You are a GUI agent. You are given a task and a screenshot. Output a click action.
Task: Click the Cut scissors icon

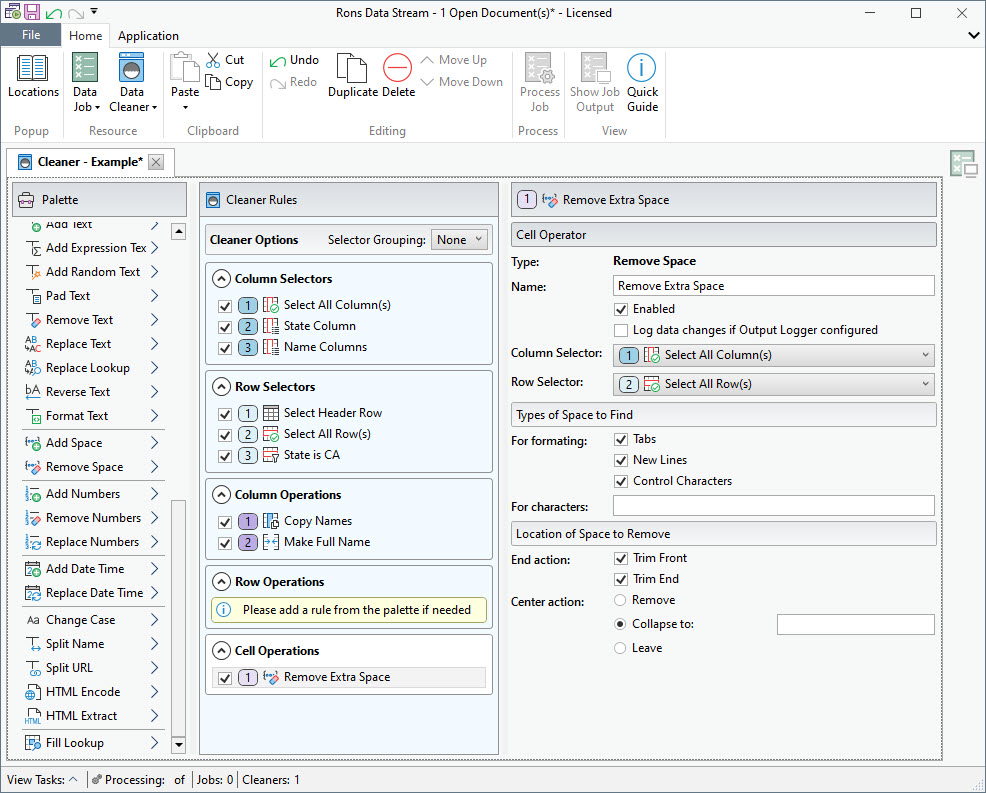tap(214, 60)
